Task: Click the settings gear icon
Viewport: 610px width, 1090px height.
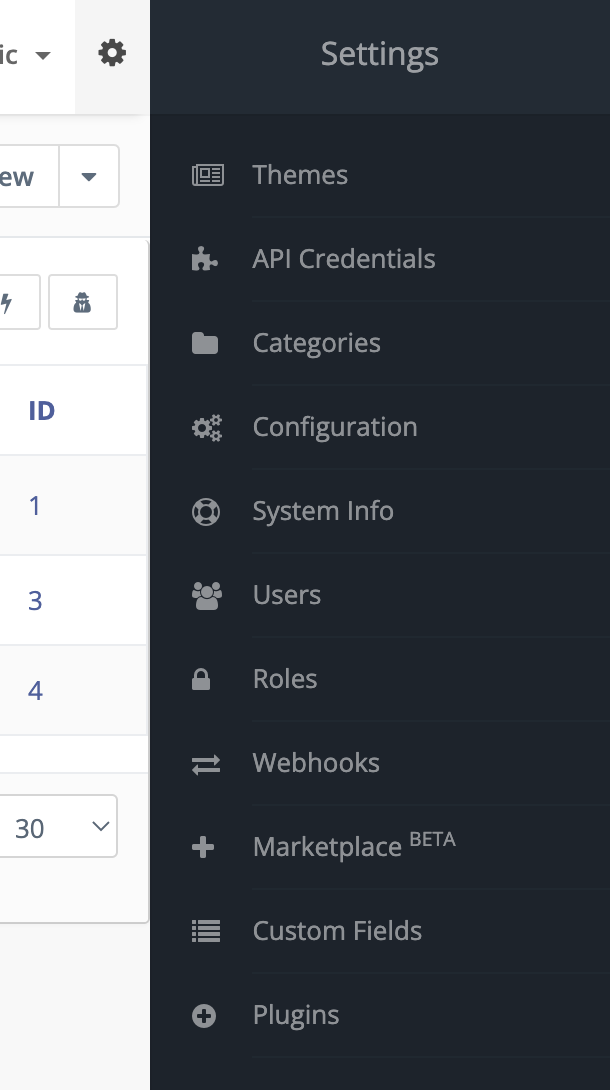Action: pyautogui.click(x=112, y=54)
